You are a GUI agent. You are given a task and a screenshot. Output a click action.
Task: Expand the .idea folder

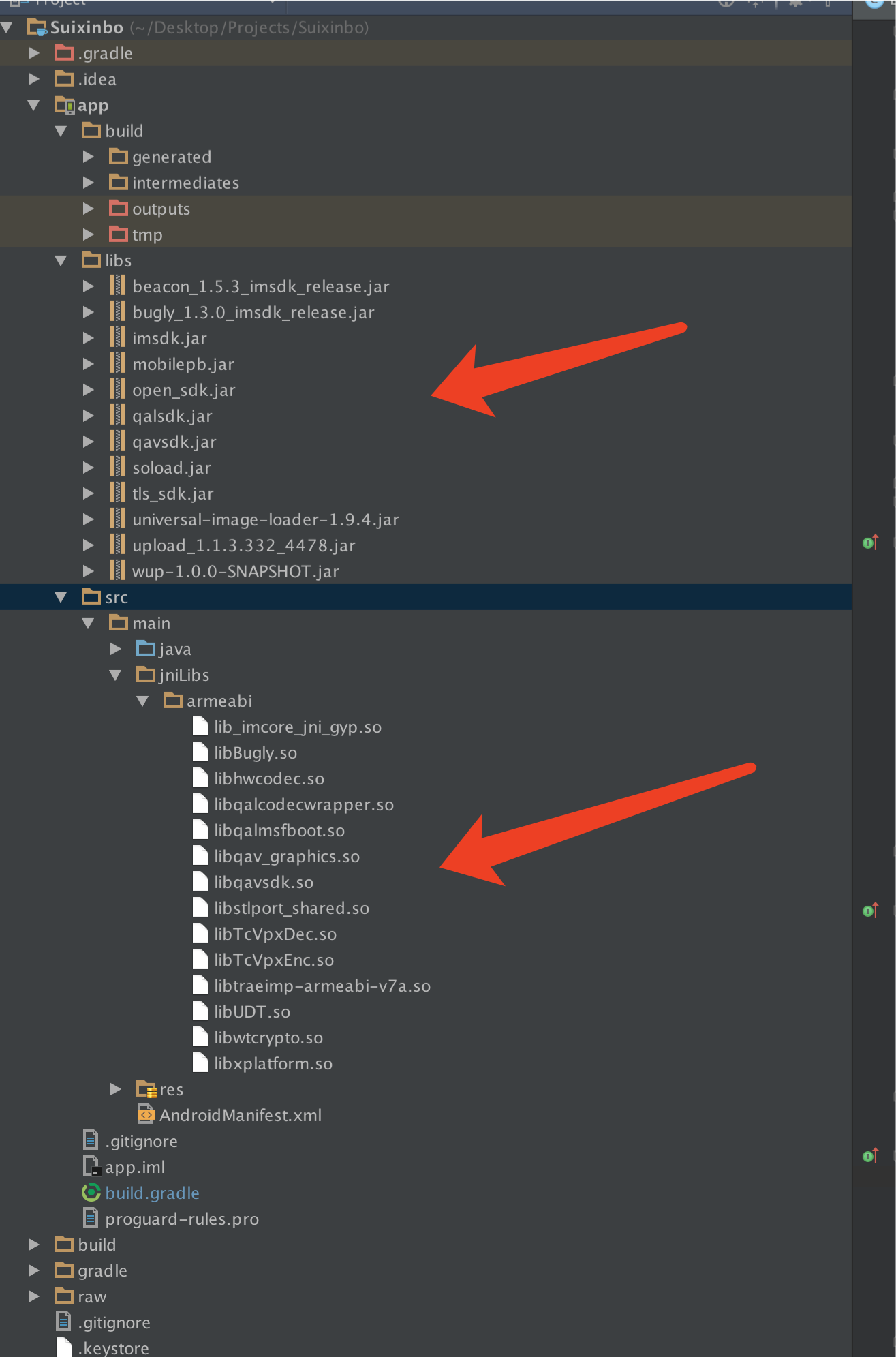[x=33, y=79]
